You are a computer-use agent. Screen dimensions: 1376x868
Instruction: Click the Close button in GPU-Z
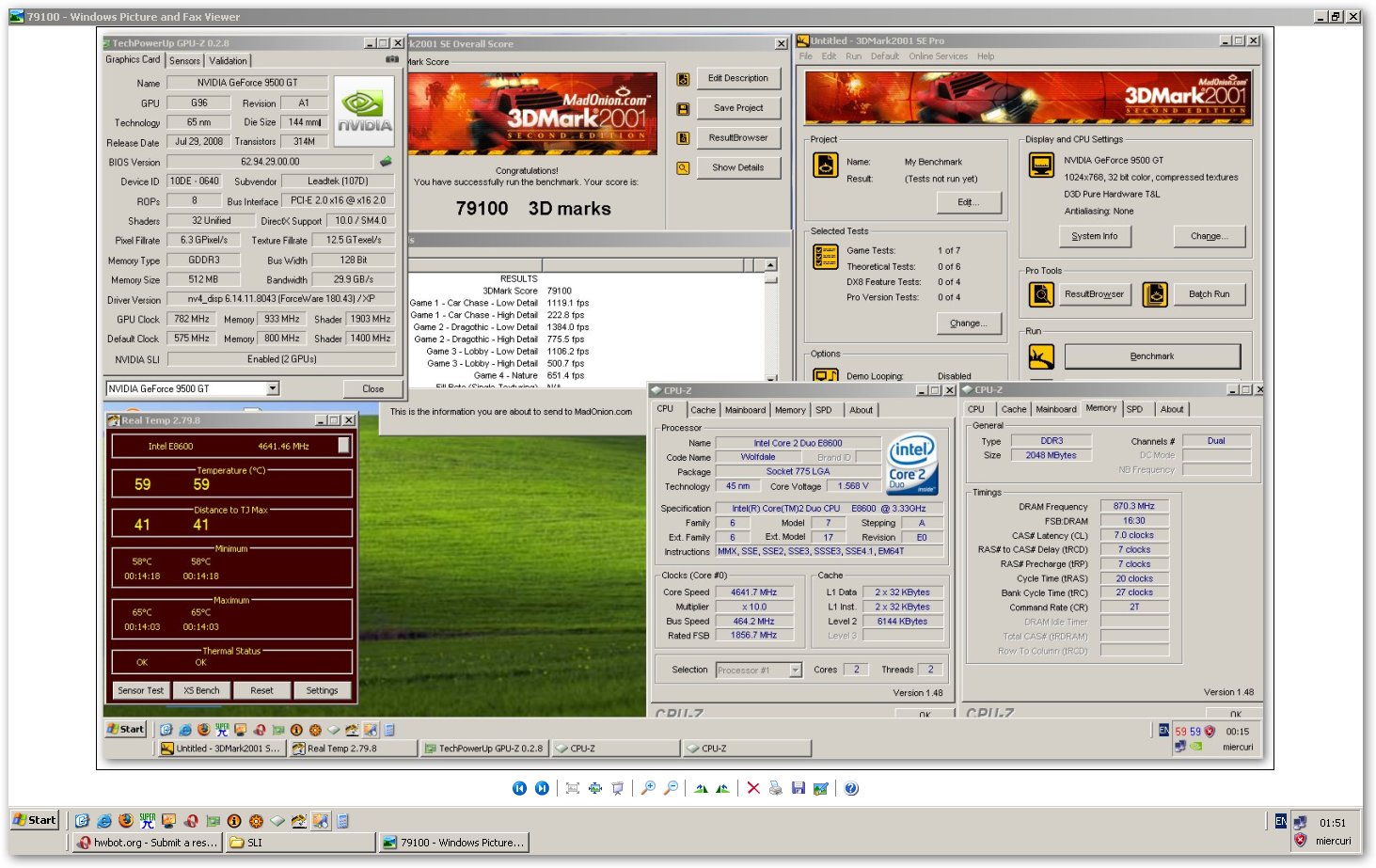click(x=373, y=388)
